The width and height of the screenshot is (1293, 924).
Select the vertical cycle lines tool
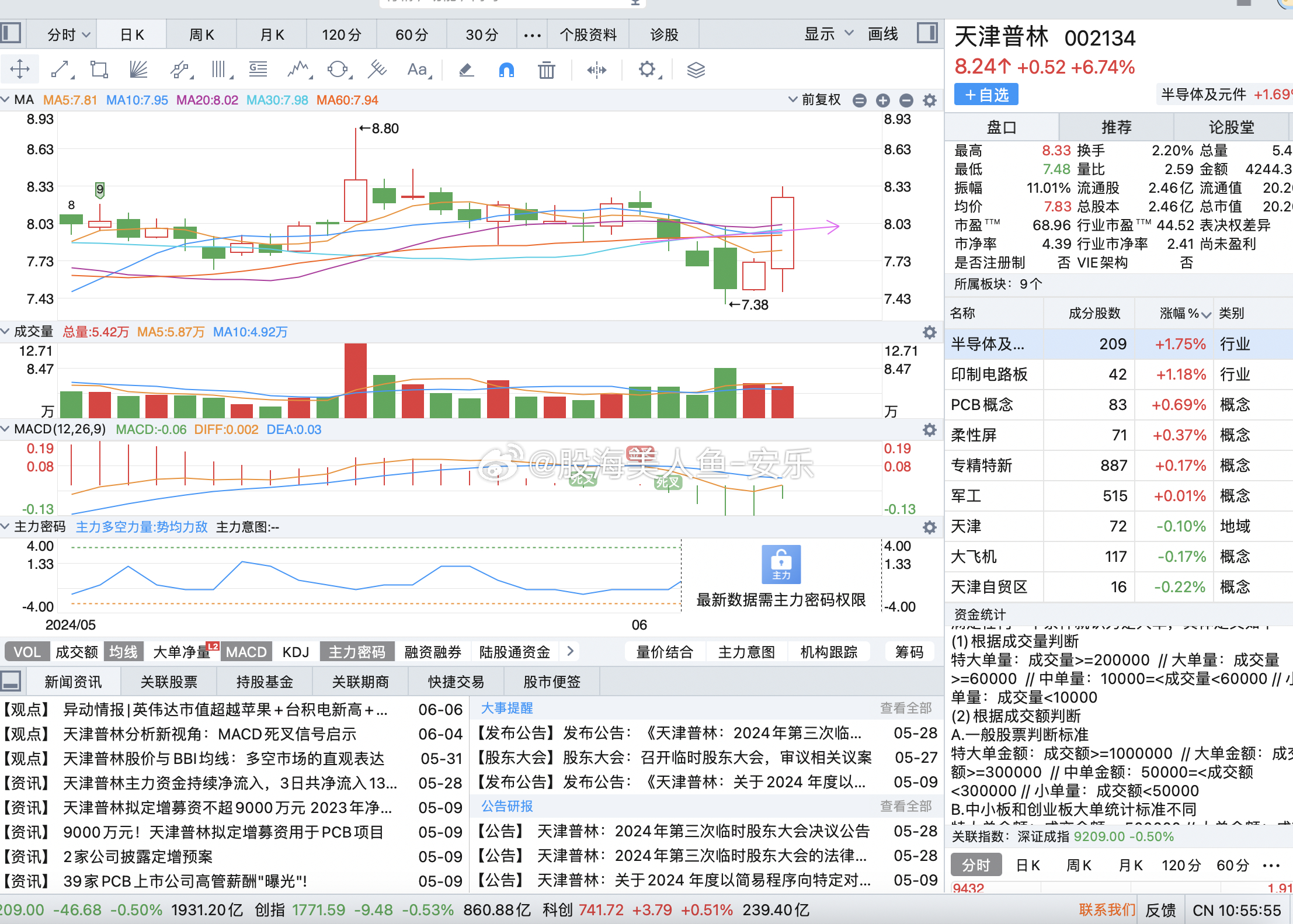tap(221, 70)
